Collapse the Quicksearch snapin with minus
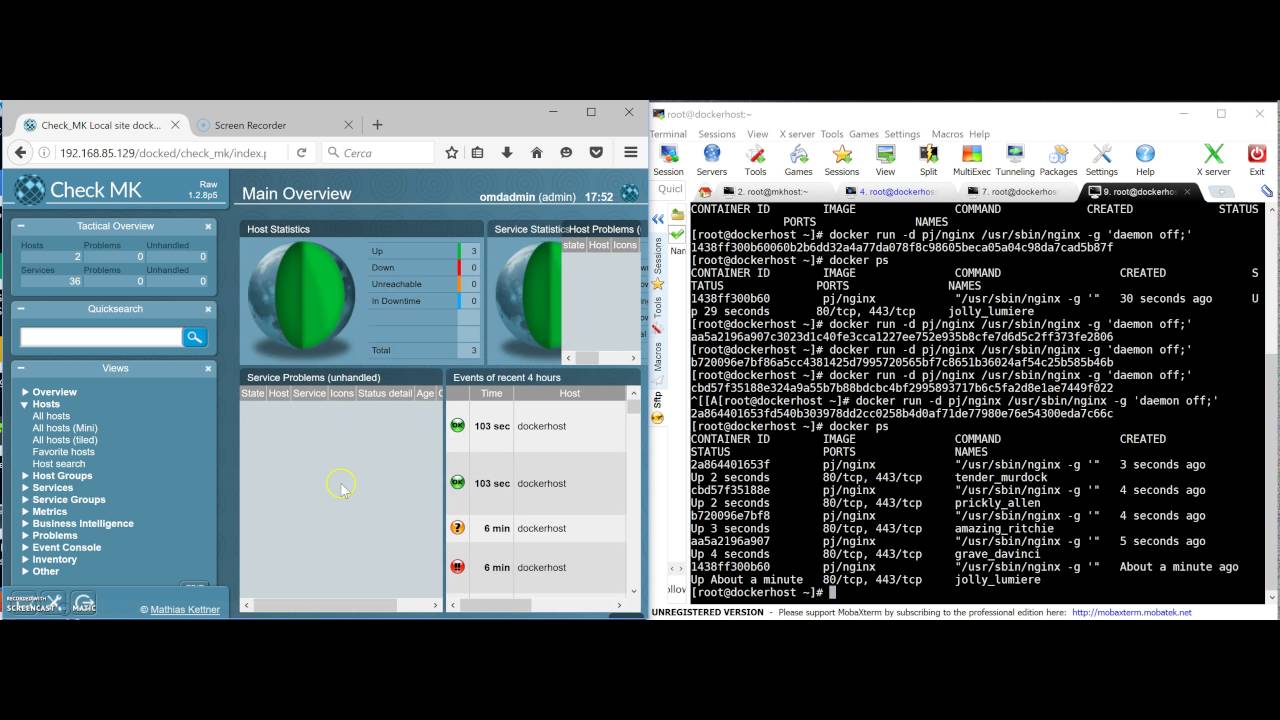The height and width of the screenshot is (720, 1280). coord(21,309)
